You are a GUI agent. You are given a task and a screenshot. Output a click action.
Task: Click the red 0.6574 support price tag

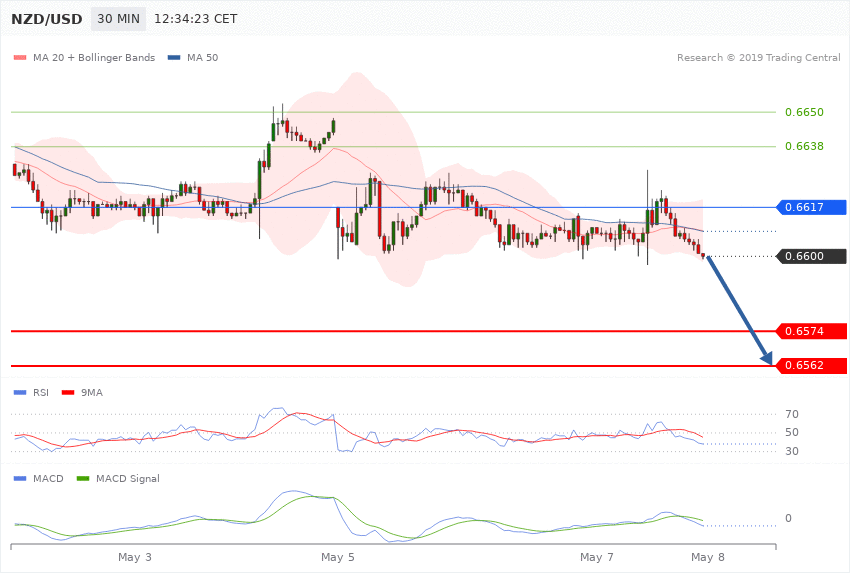(x=811, y=331)
